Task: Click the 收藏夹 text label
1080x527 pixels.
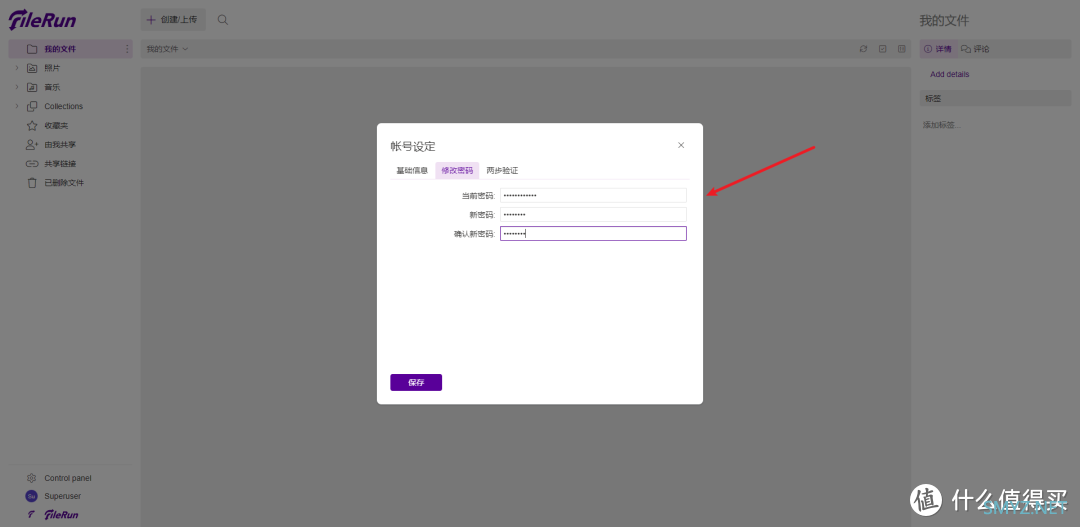Action: (x=56, y=126)
